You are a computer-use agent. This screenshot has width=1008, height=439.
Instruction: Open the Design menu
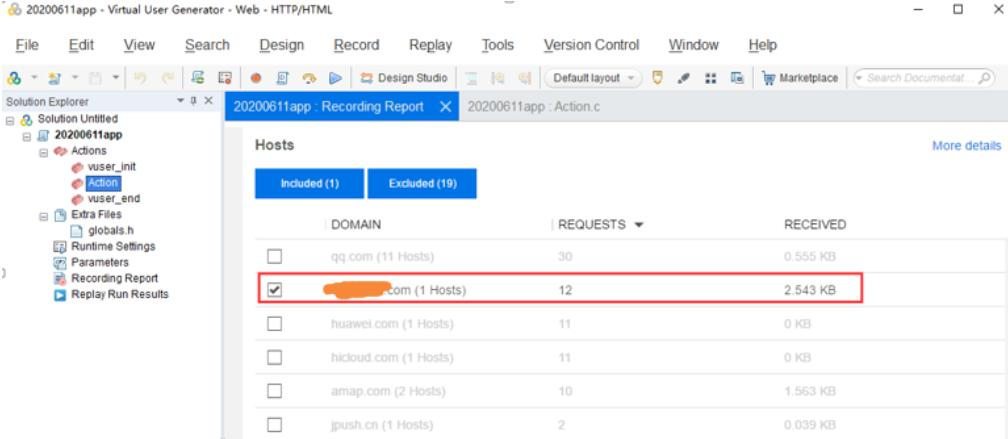(x=282, y=45)
